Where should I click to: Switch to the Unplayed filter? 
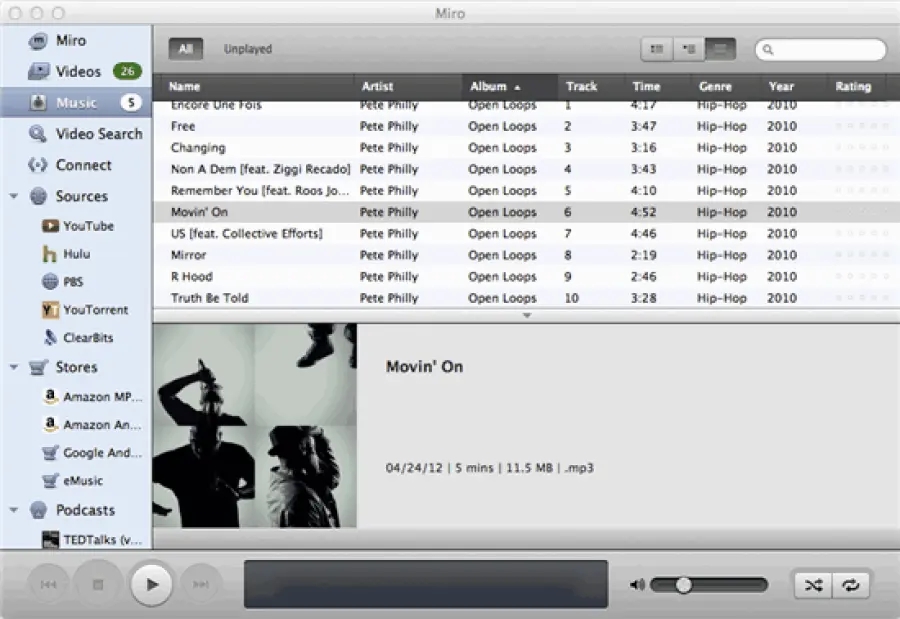247,49
